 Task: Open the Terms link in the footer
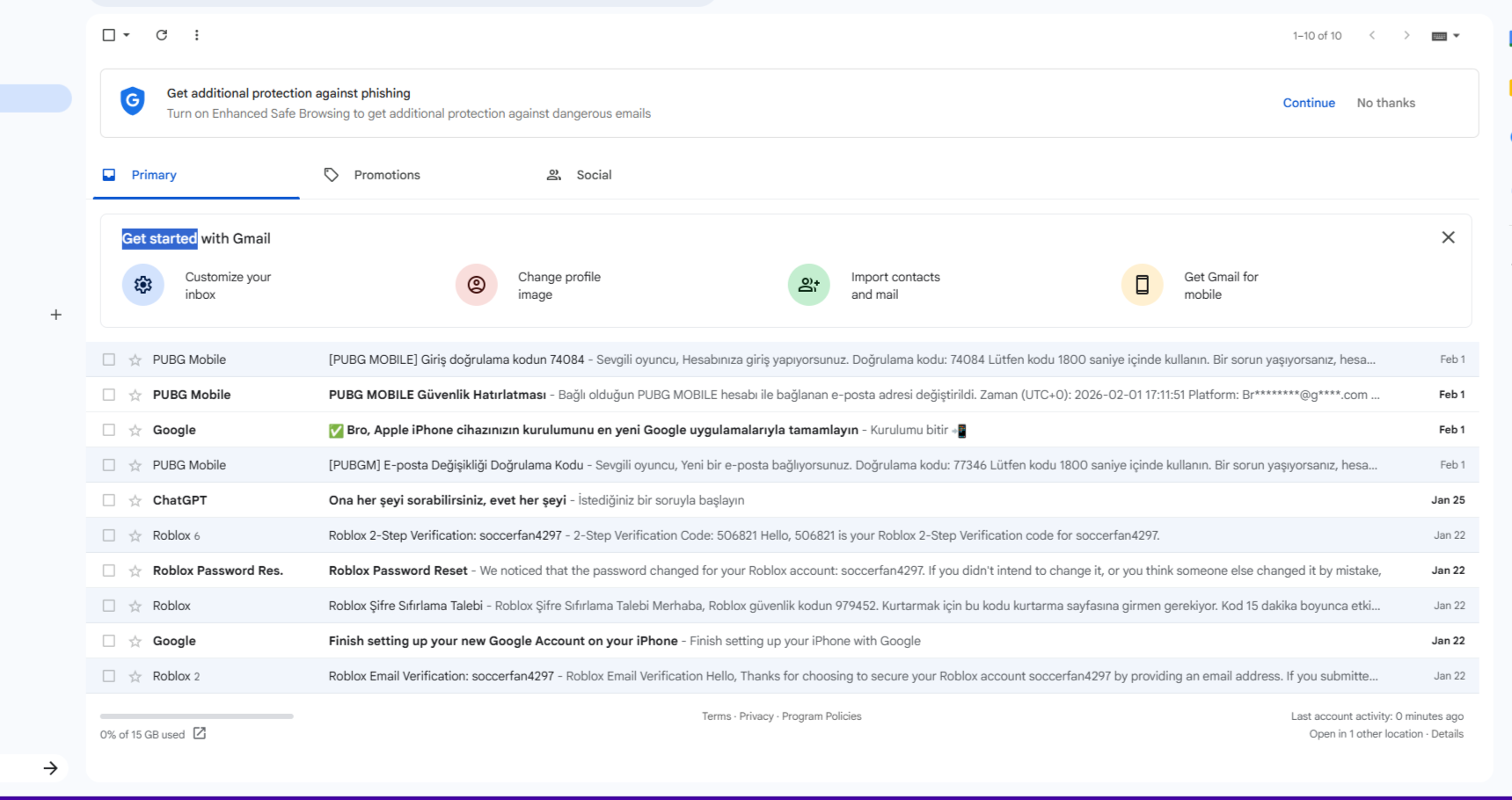(x=716, y=716)
